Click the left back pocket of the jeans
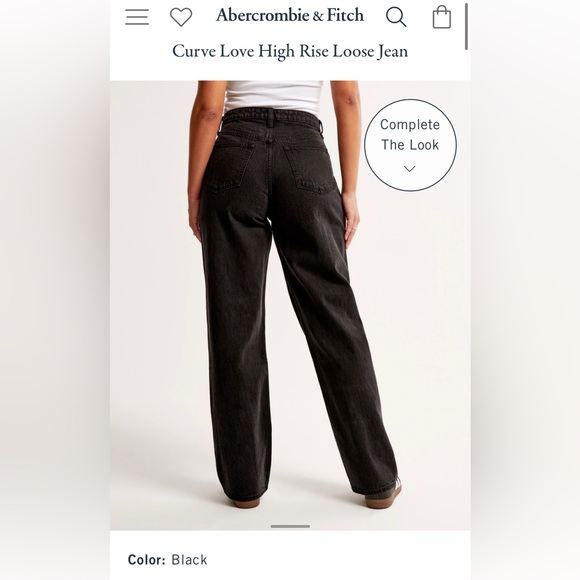This screenshot has width=580, height=580. [230, 166]
